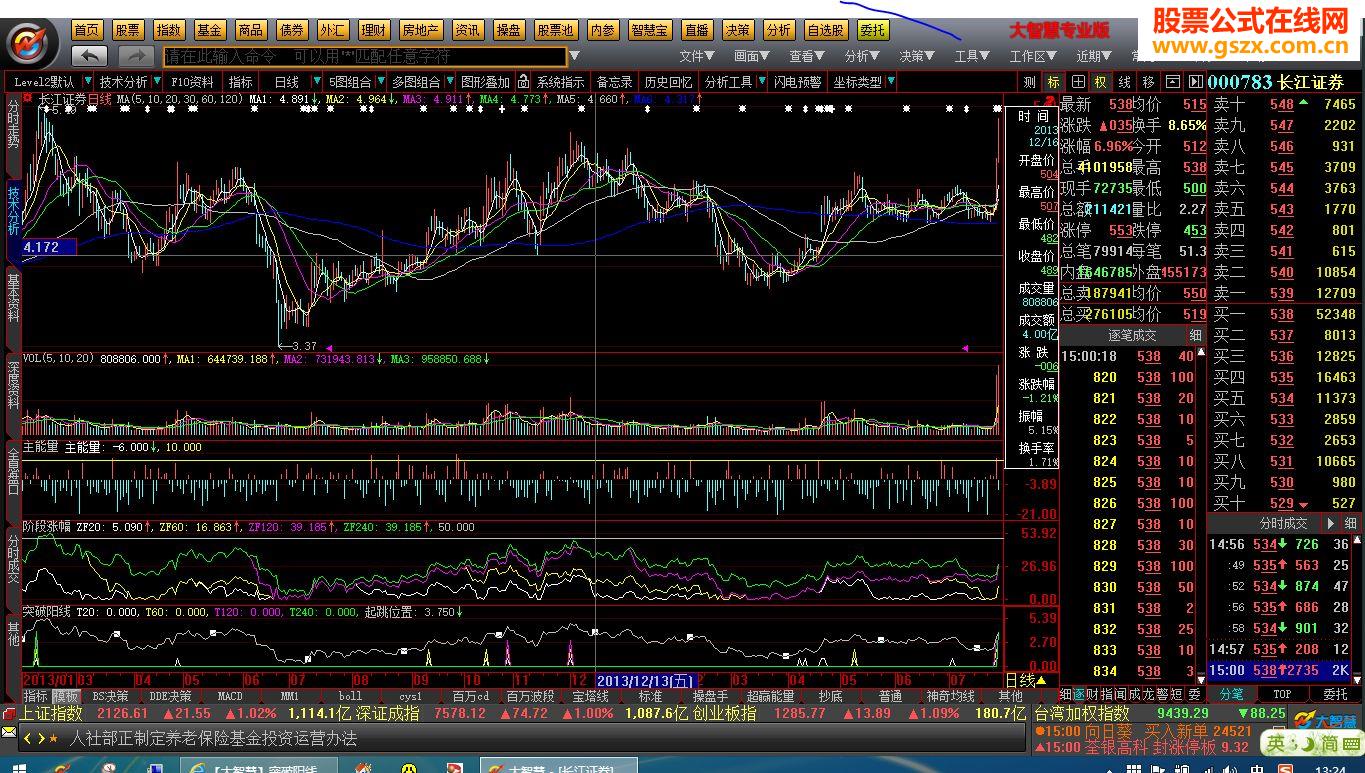The width and height of the screenshot is (1365, 773).
Task: Click the arrow icon next to 分时成交
Action: pyautogui.click(x=1330, y=523)
